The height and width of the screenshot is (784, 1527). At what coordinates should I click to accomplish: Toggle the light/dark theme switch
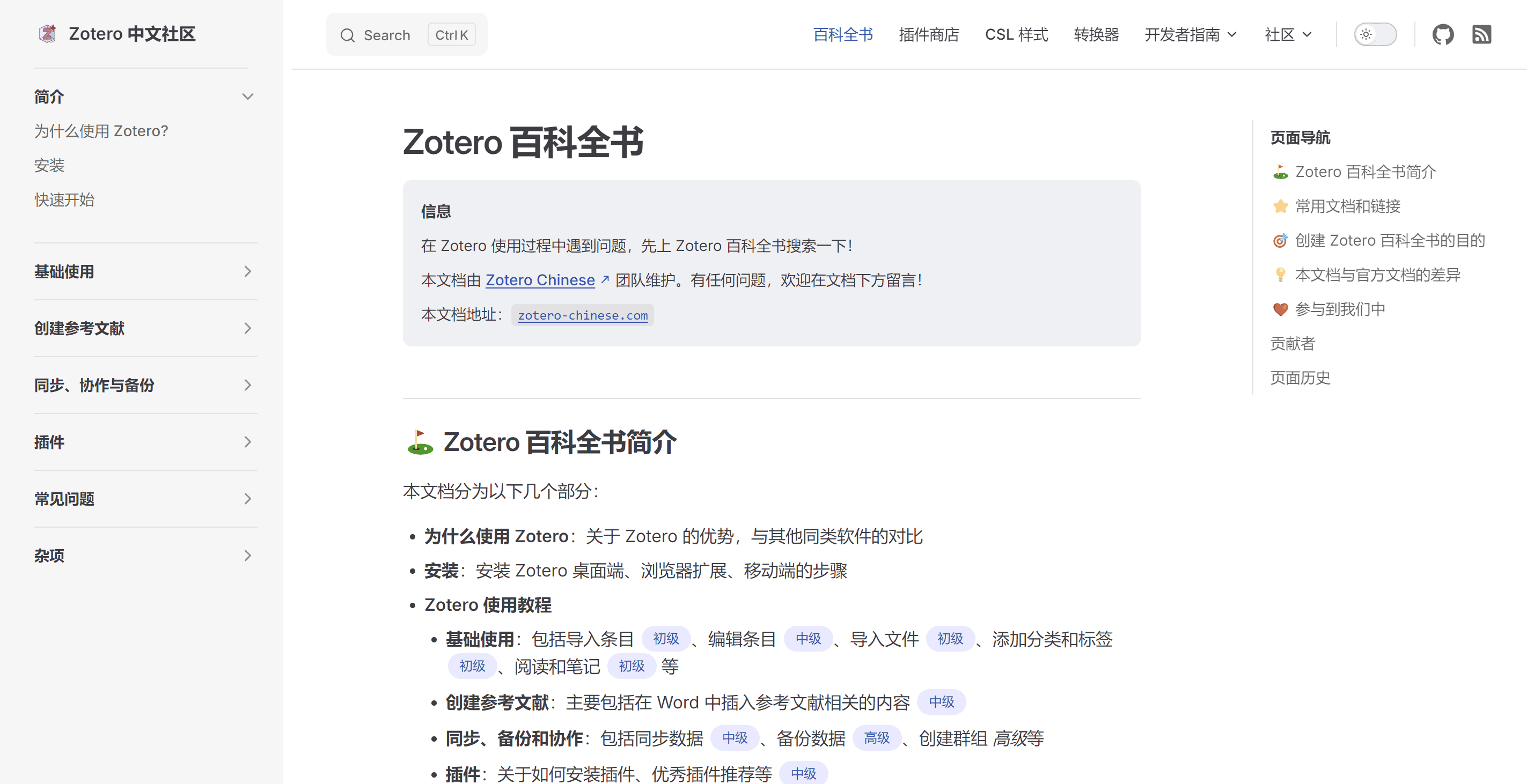[1375, 34]
